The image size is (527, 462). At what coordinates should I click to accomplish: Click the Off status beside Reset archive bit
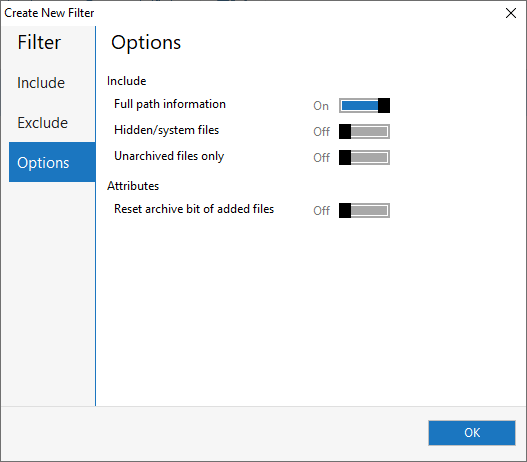click(x=321, y=211)
